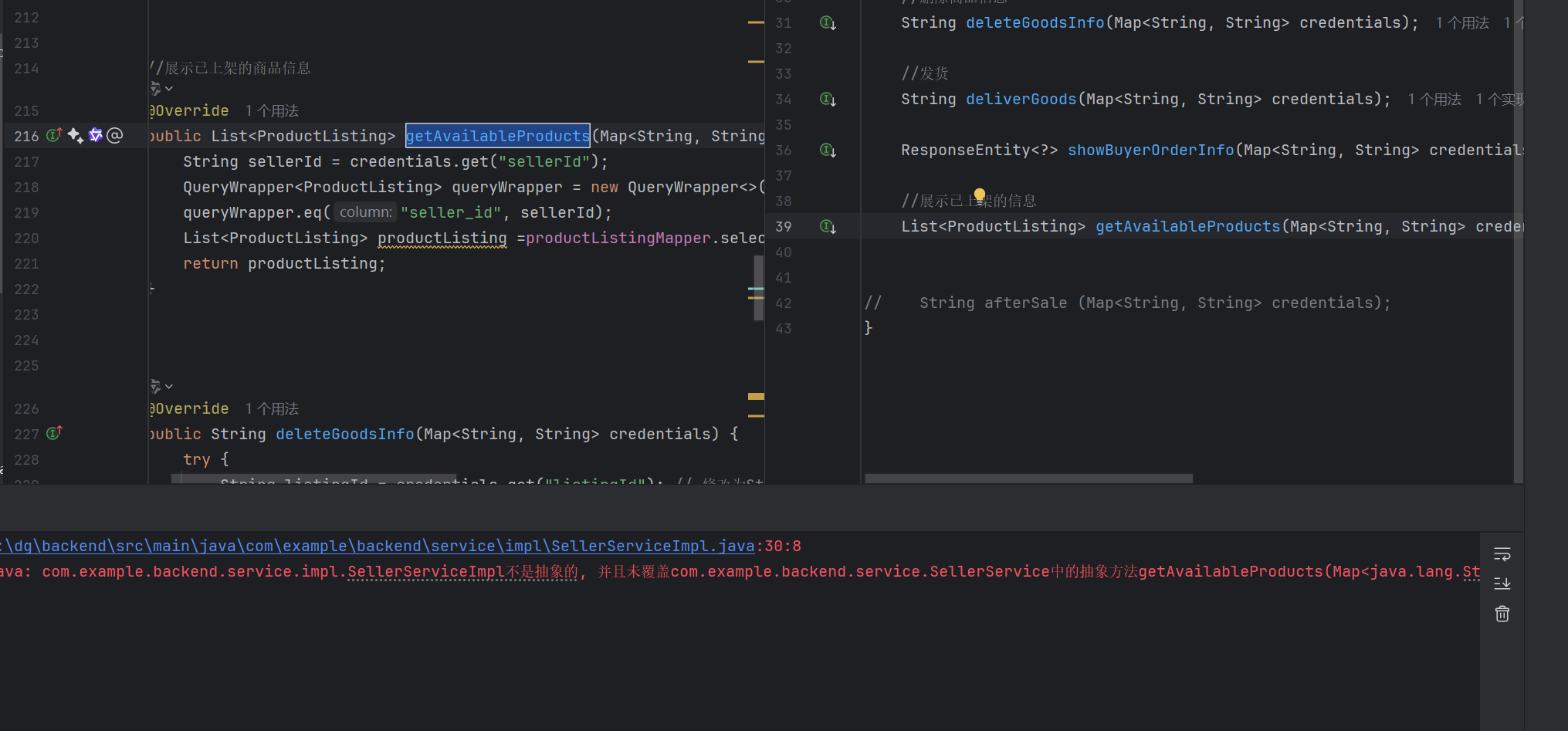Click the implements-interface gutter icon on line 216
The image size is (1568, 731).
[54, 135]
